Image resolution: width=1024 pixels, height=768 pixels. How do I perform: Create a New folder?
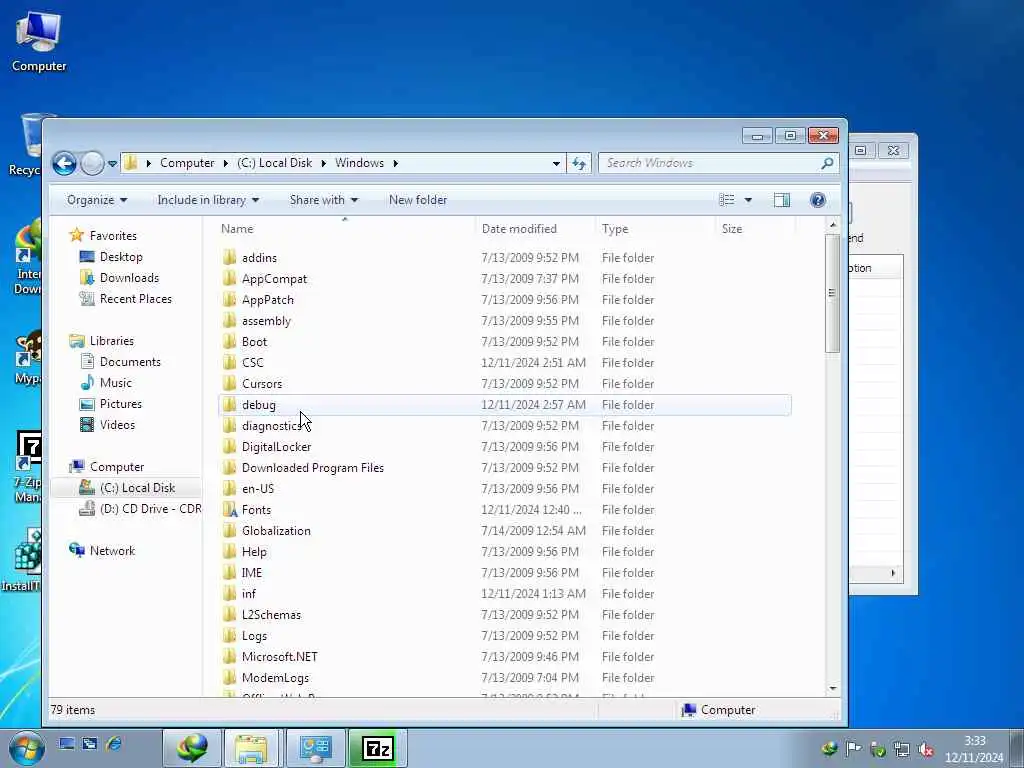point(418,200)
